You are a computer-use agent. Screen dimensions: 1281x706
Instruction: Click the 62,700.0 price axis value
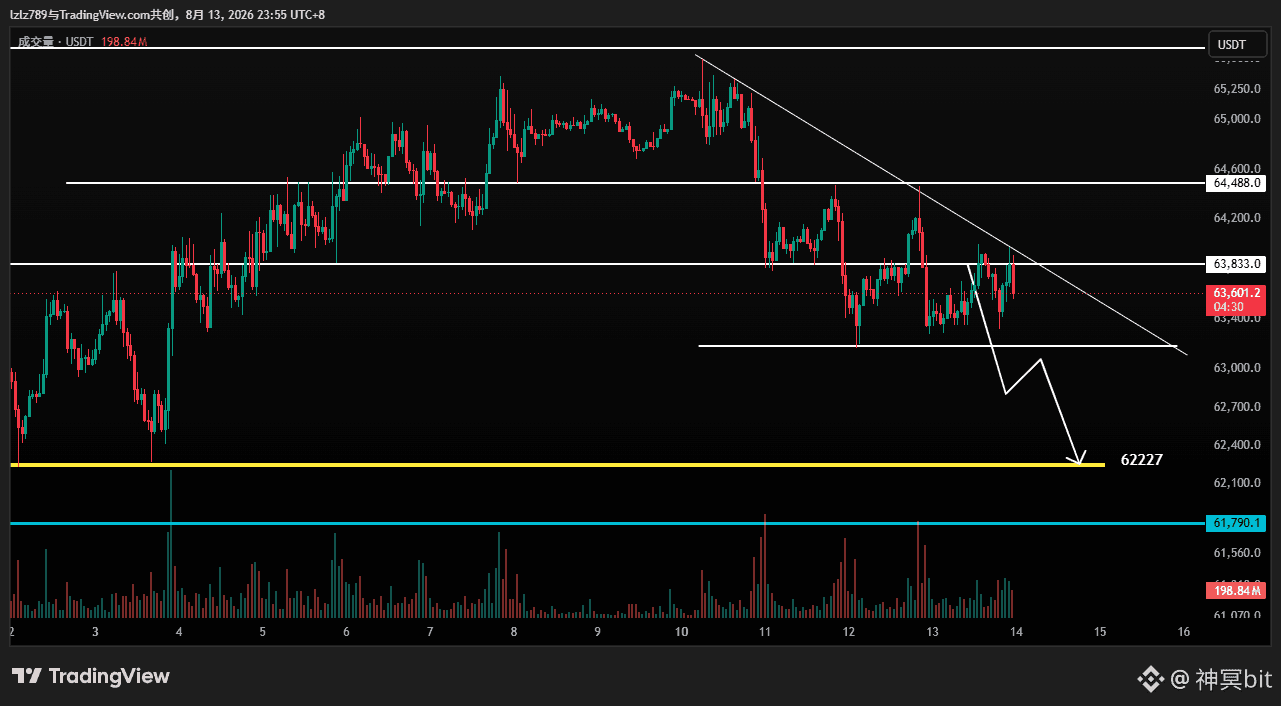pos(1237,407)
